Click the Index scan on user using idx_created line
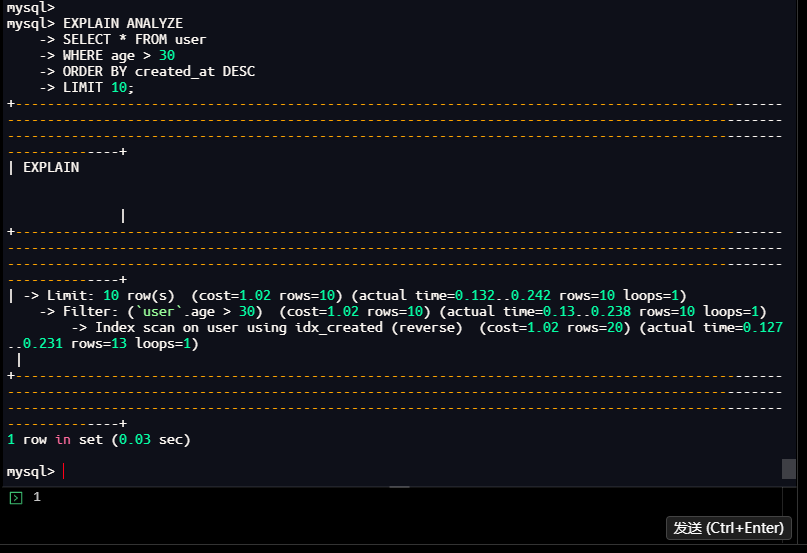The image size is (807, 553). coord(427,327)
